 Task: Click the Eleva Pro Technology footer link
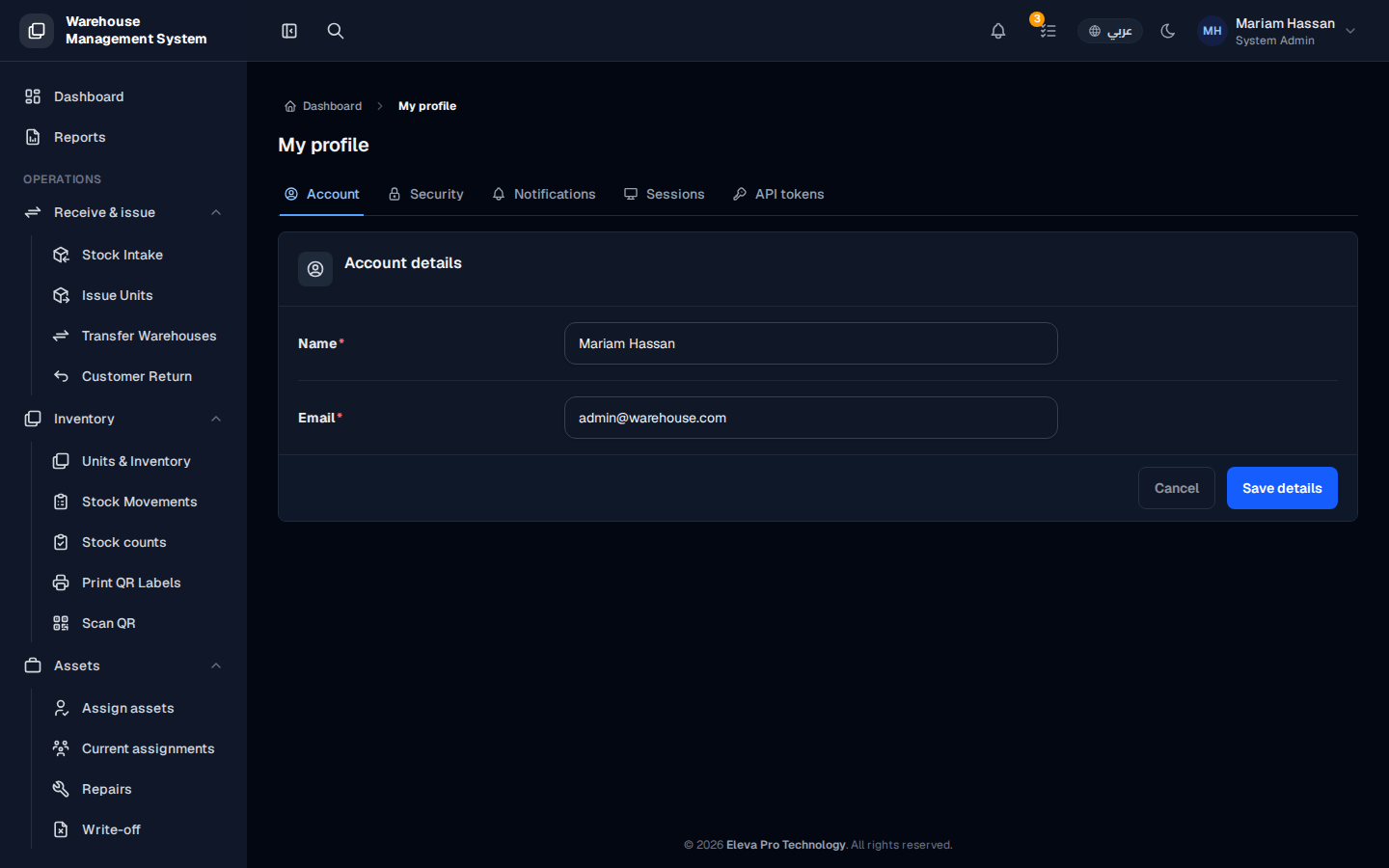coord(786,845)
